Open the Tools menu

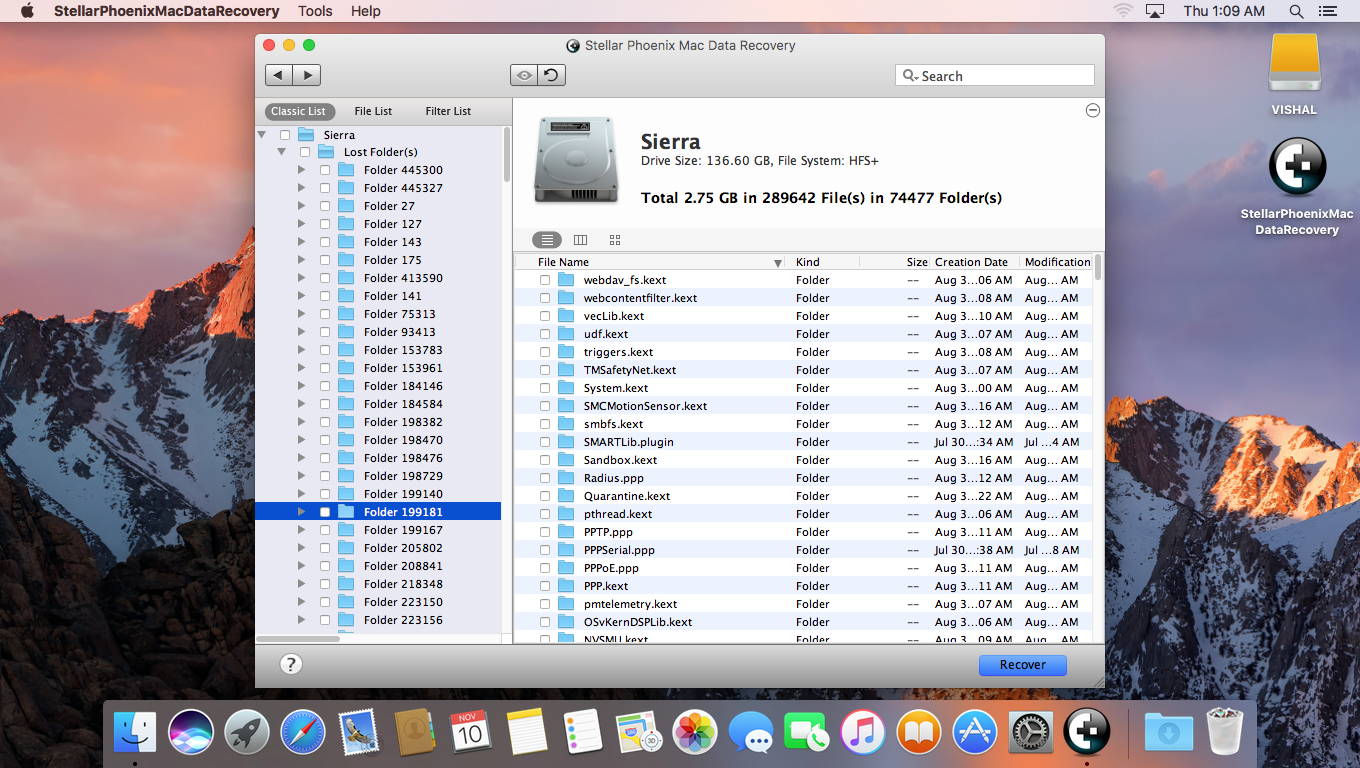click(x=316, y=11)
